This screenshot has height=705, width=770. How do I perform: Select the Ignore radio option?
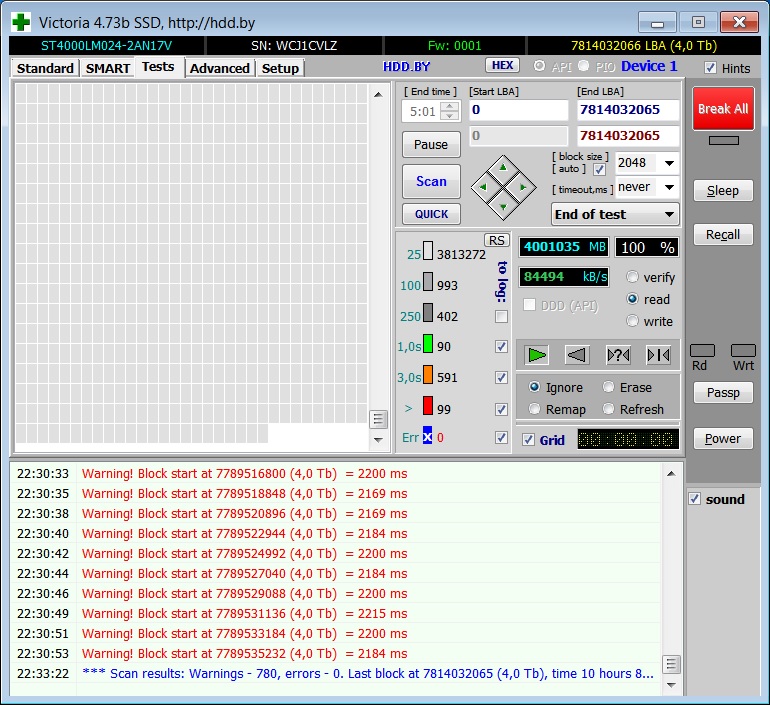pos(534,387)
